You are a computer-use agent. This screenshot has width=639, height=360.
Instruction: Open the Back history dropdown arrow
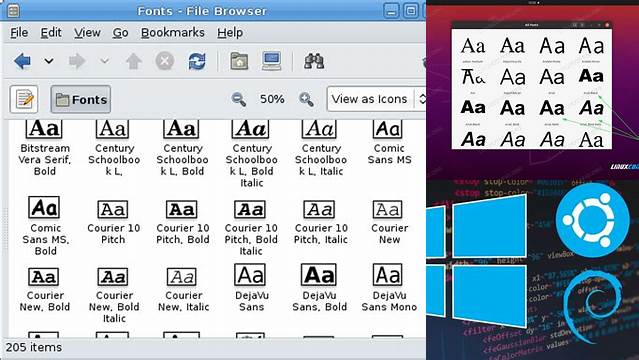(x=49, y=61)
